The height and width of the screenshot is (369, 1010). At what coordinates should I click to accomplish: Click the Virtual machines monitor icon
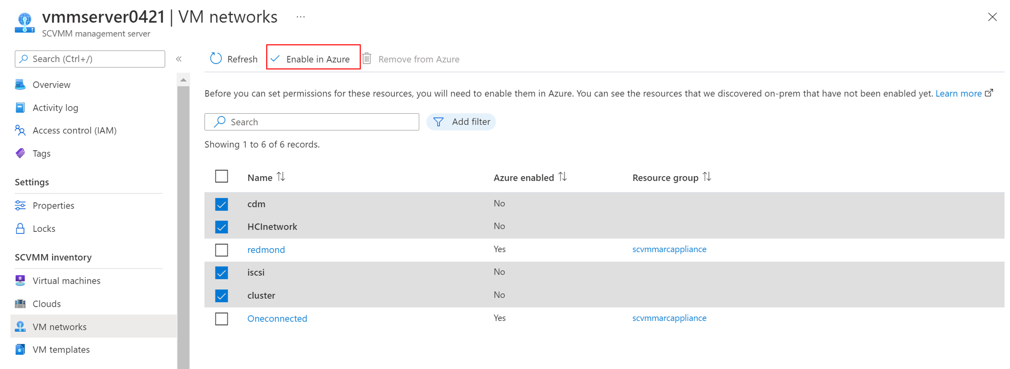pyautogui.click(x=20, y=281)
